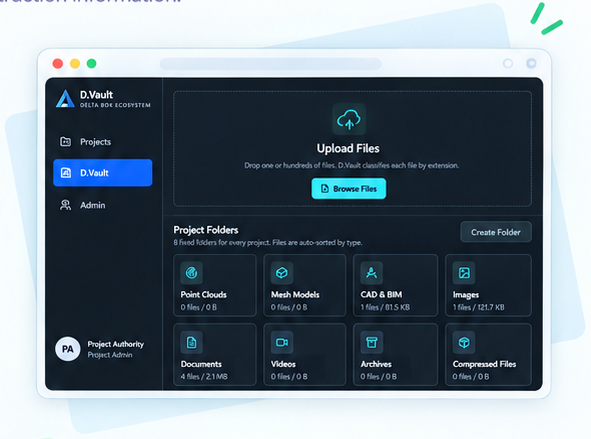Open the Compressed Files folder card
591x439 pixels.
click(488, 355)
